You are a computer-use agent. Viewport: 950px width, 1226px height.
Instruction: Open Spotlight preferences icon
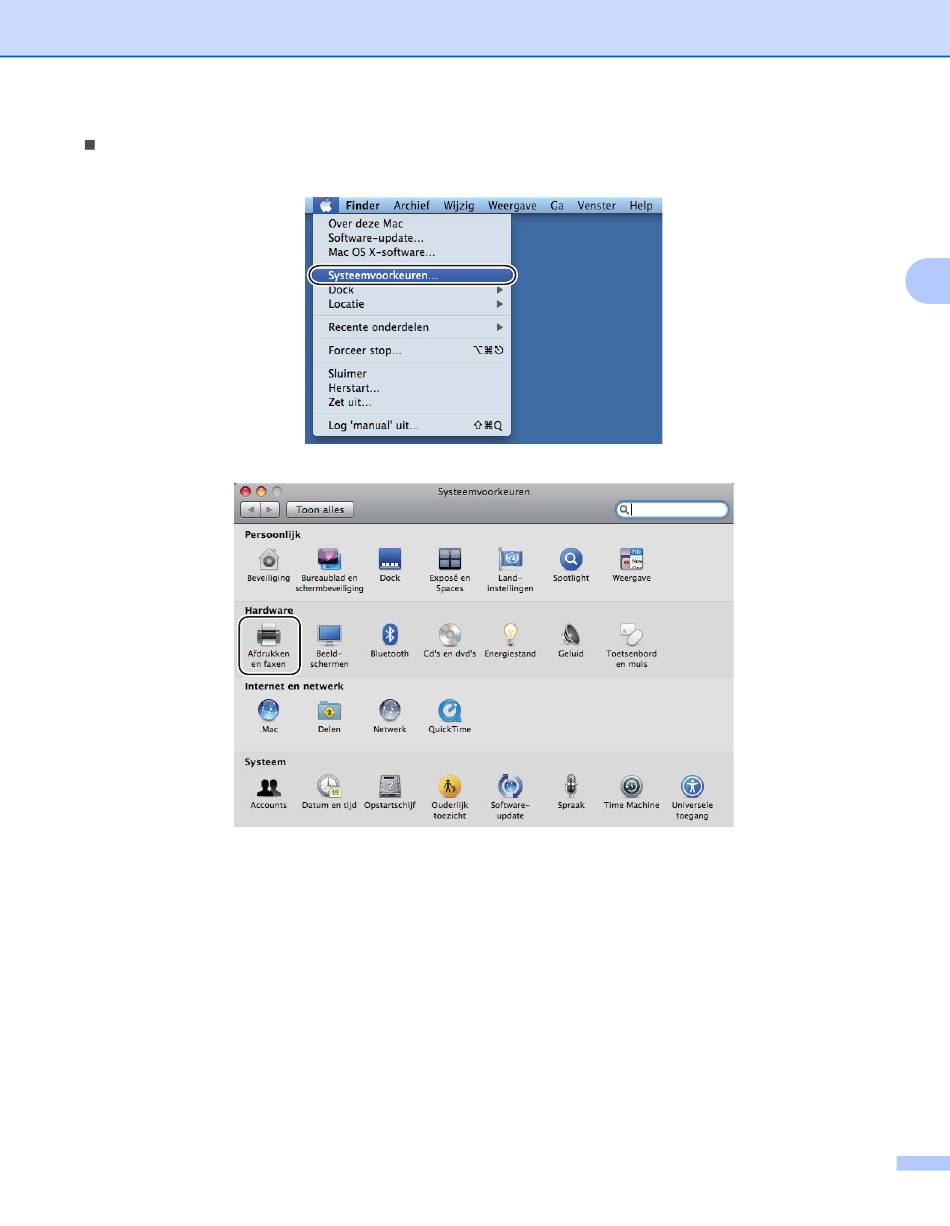click(x=571, y=566)
